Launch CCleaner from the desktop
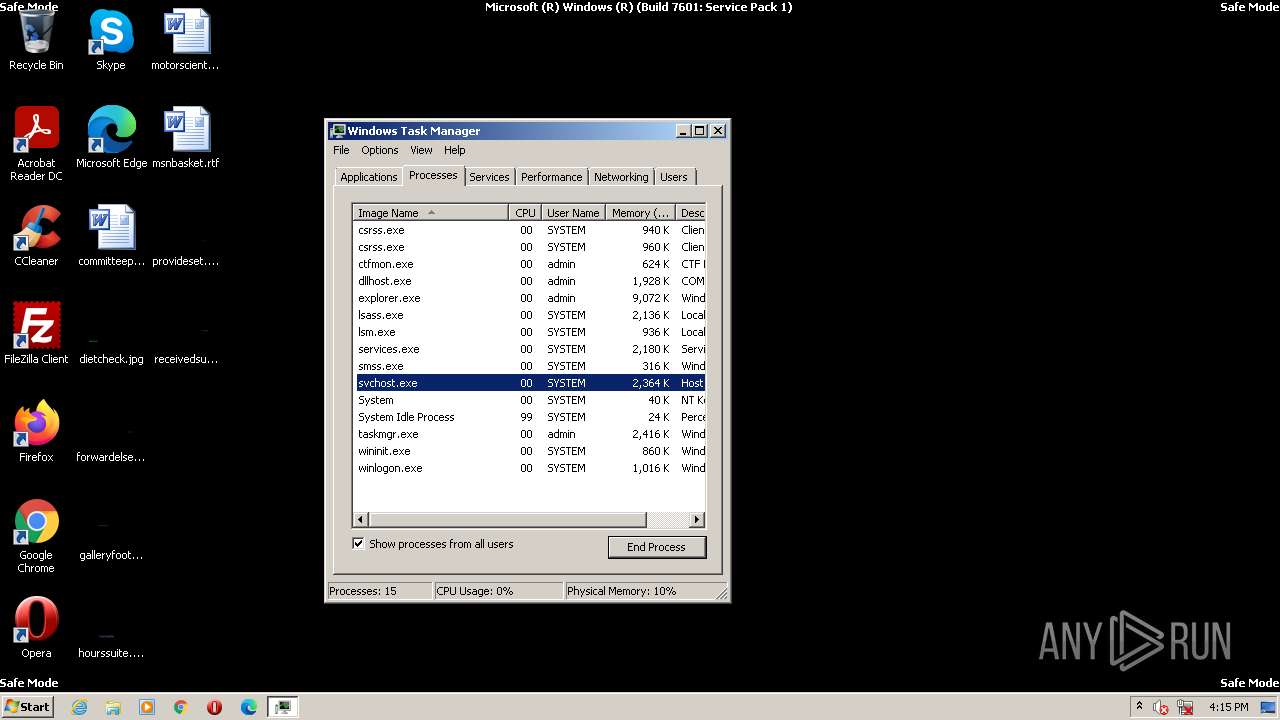Image resolution: width=1280 pixels, height=720 pixels. [36, 236]
